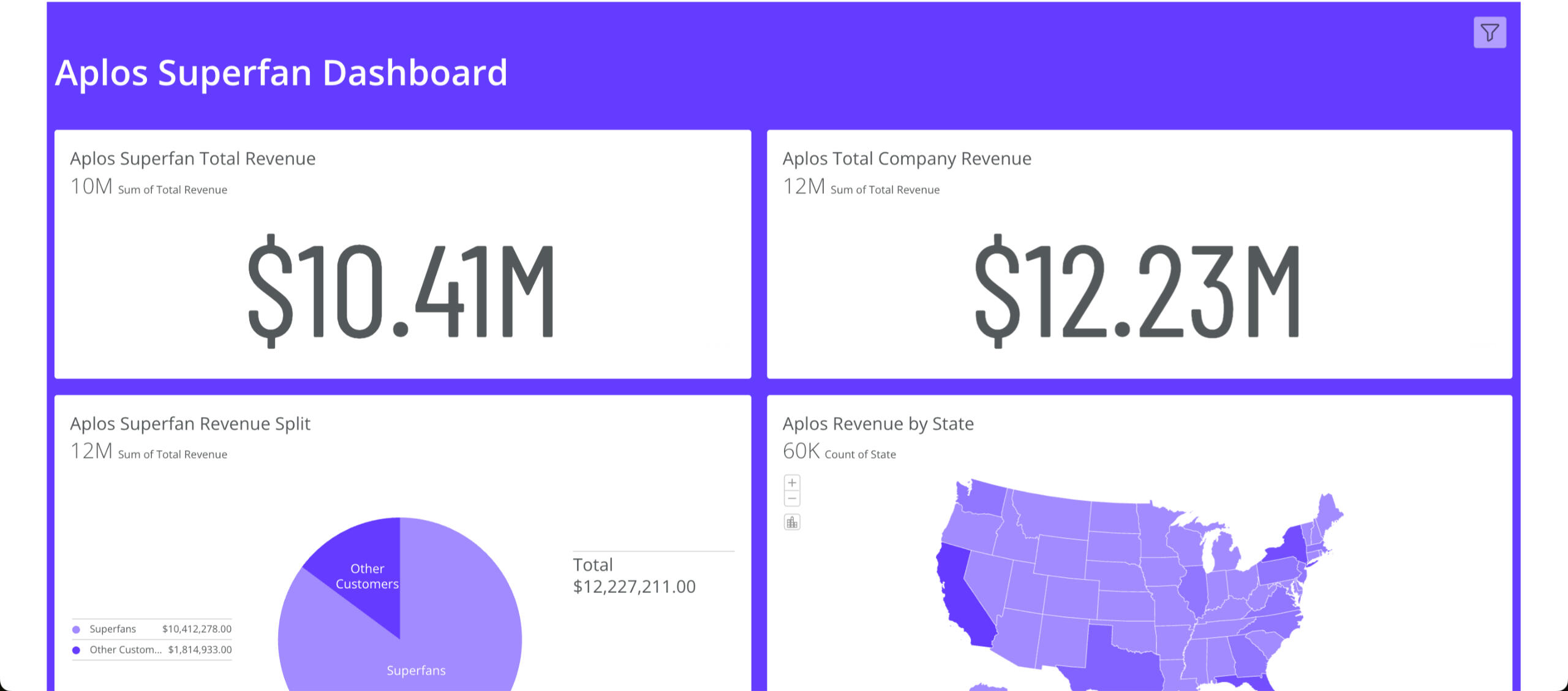Image resolution: width=1568 pixels, height=691 pixels.
Task: Open the Aplos Superfan Revenue Split title
Action: pyautogui.click(x=190, y=424)
